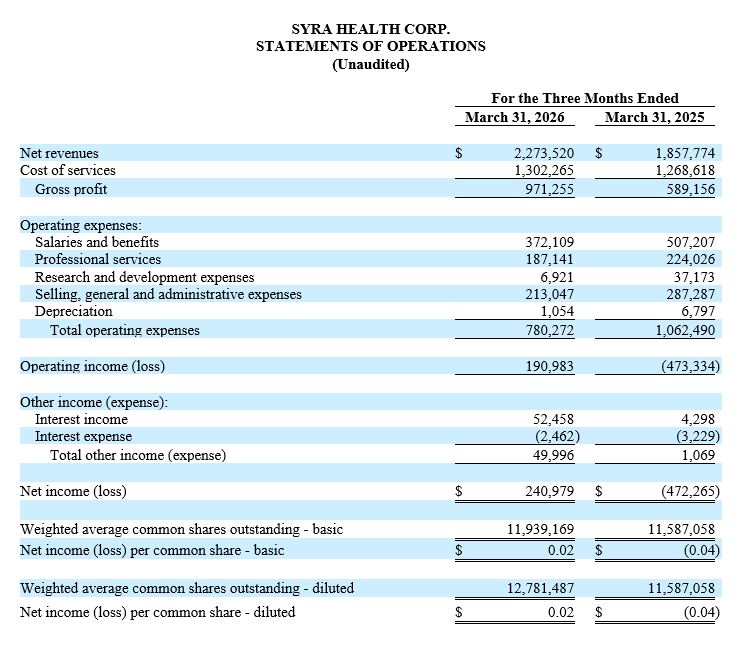This screenshot has width=745, height=662.
Task: Click SG&A value 287,287
Action: [x=690, y=294]
